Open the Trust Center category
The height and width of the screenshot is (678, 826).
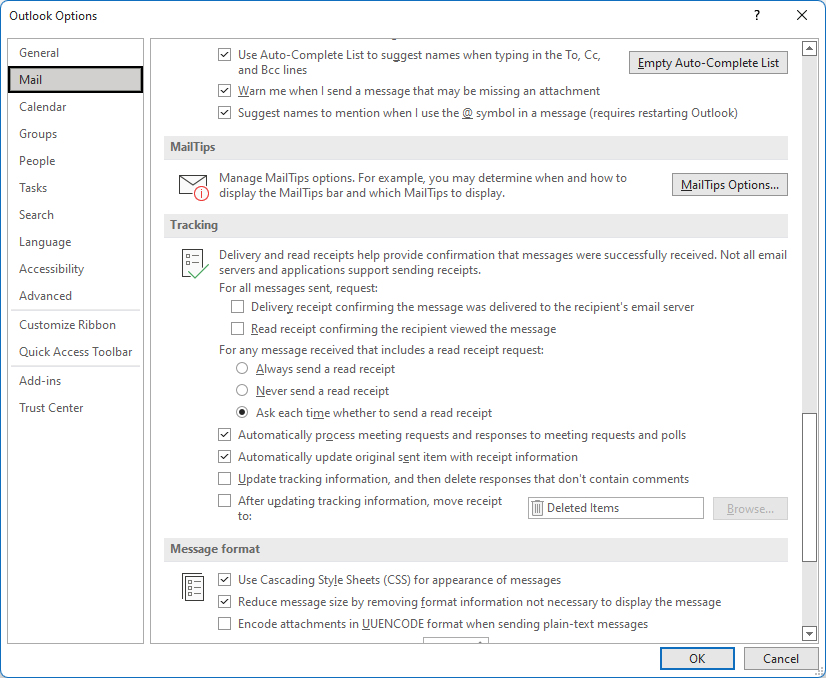pos(75,408)
